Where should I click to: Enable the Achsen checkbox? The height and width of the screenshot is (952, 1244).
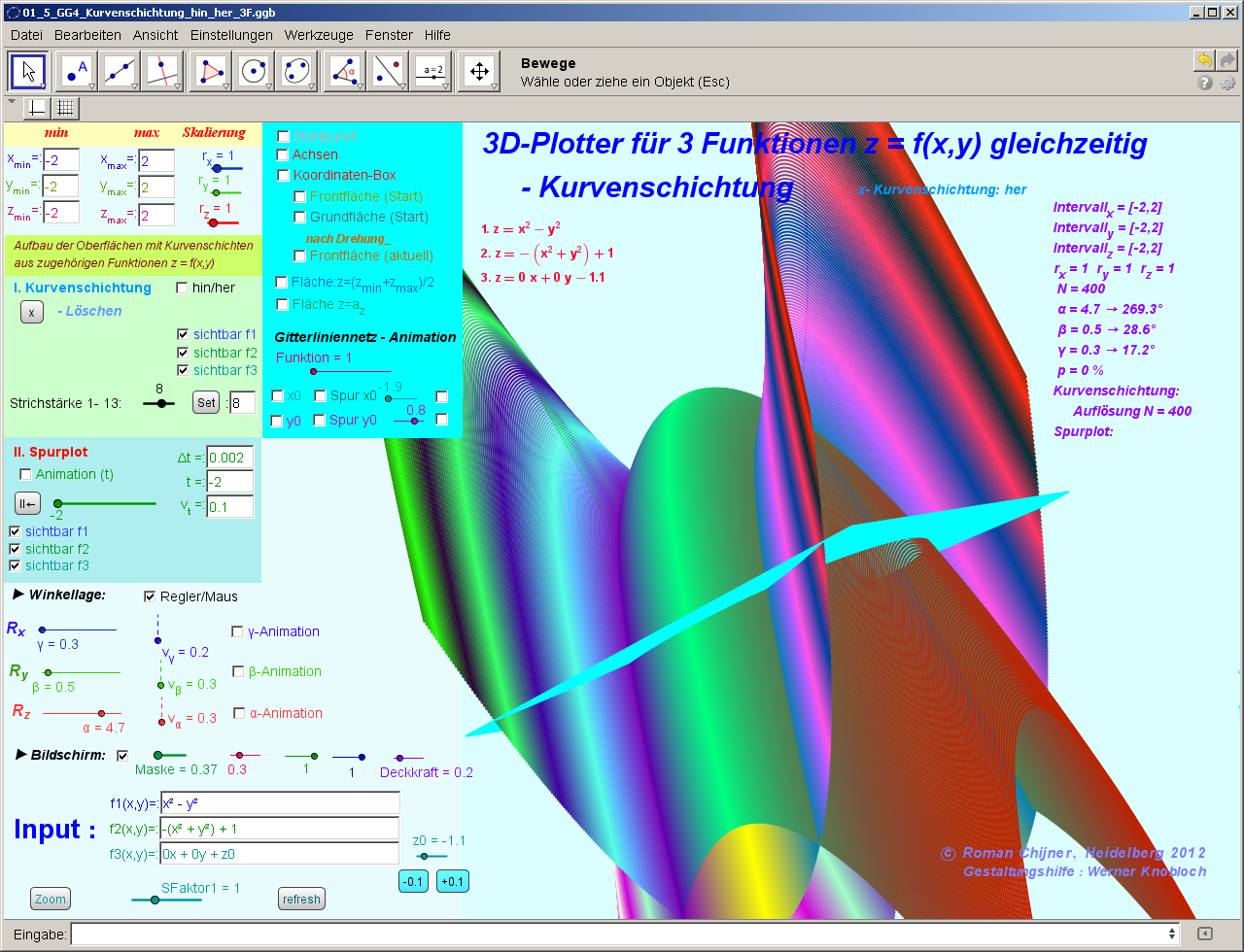[283, 154]
